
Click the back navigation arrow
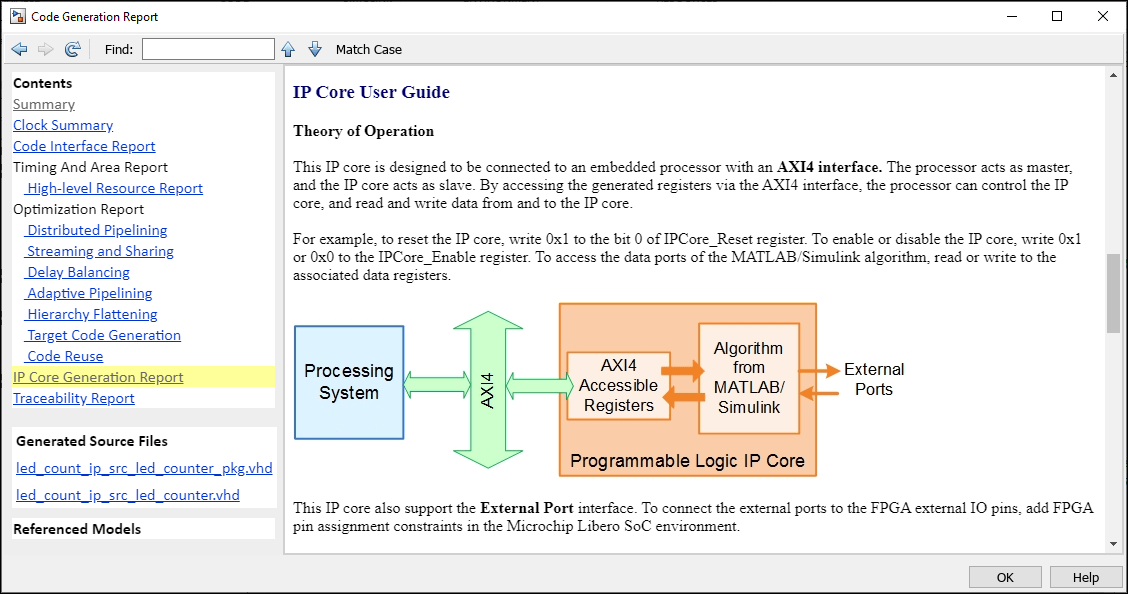click(x=18, y=48)
